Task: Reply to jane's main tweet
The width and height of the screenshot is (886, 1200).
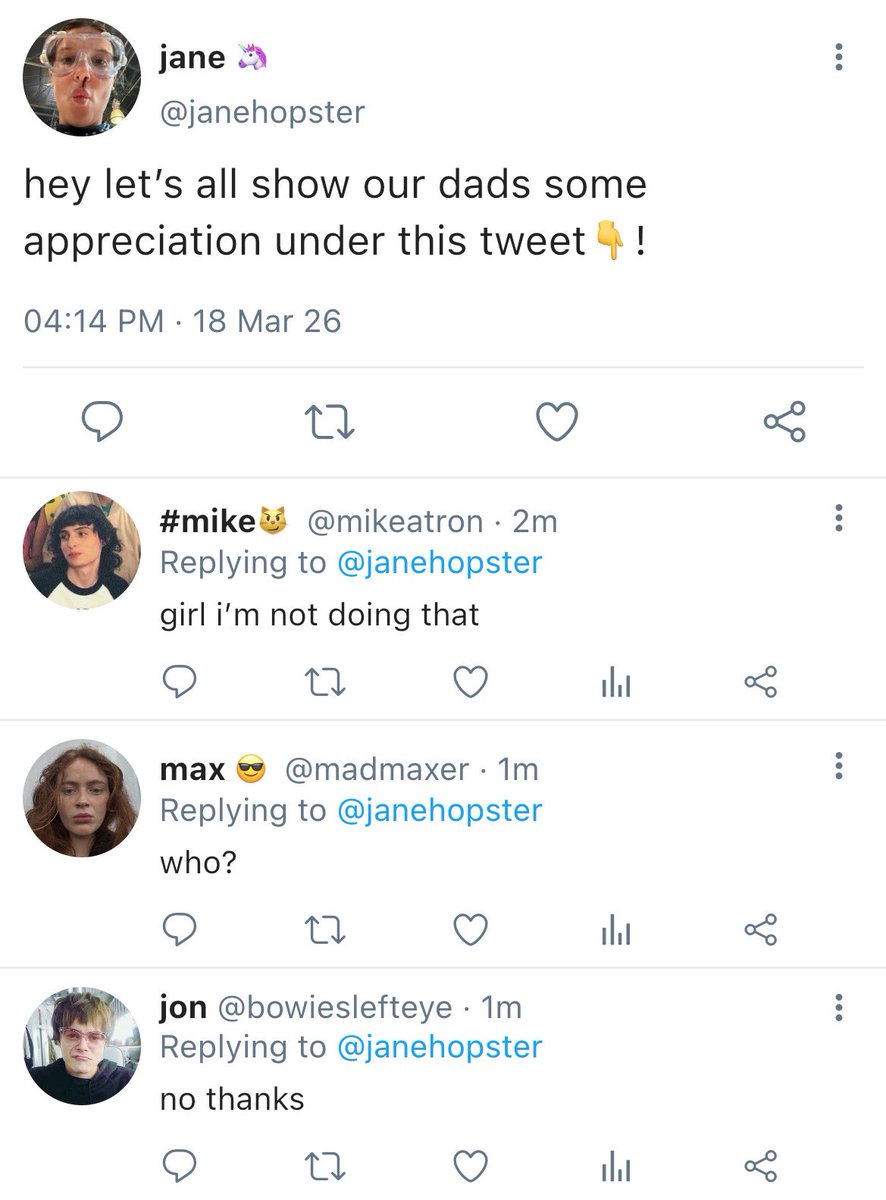Action: (101, 422)
